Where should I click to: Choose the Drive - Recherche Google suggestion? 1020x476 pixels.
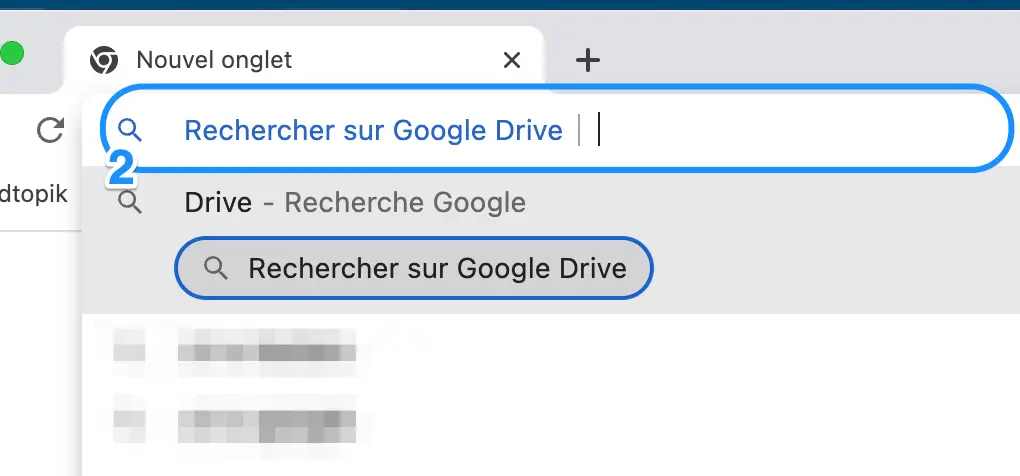[550, 203]
